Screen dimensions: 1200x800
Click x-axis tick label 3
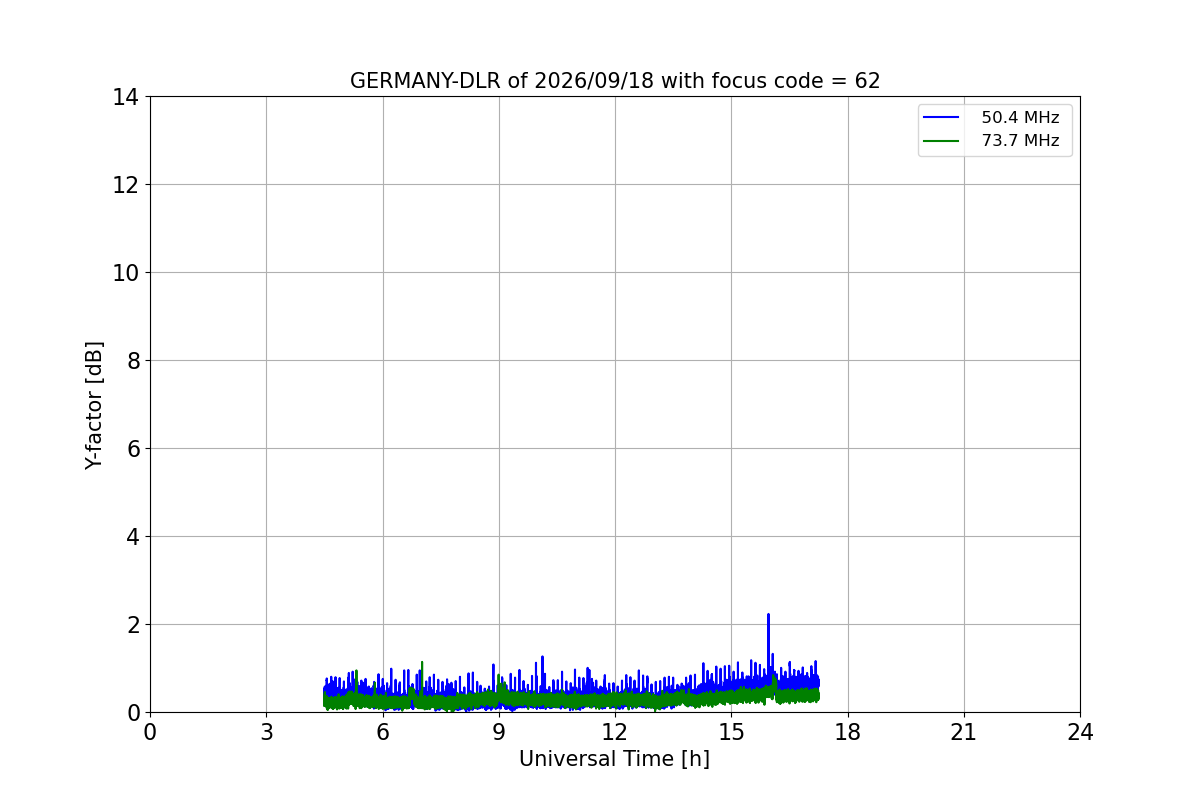(266, 732)
